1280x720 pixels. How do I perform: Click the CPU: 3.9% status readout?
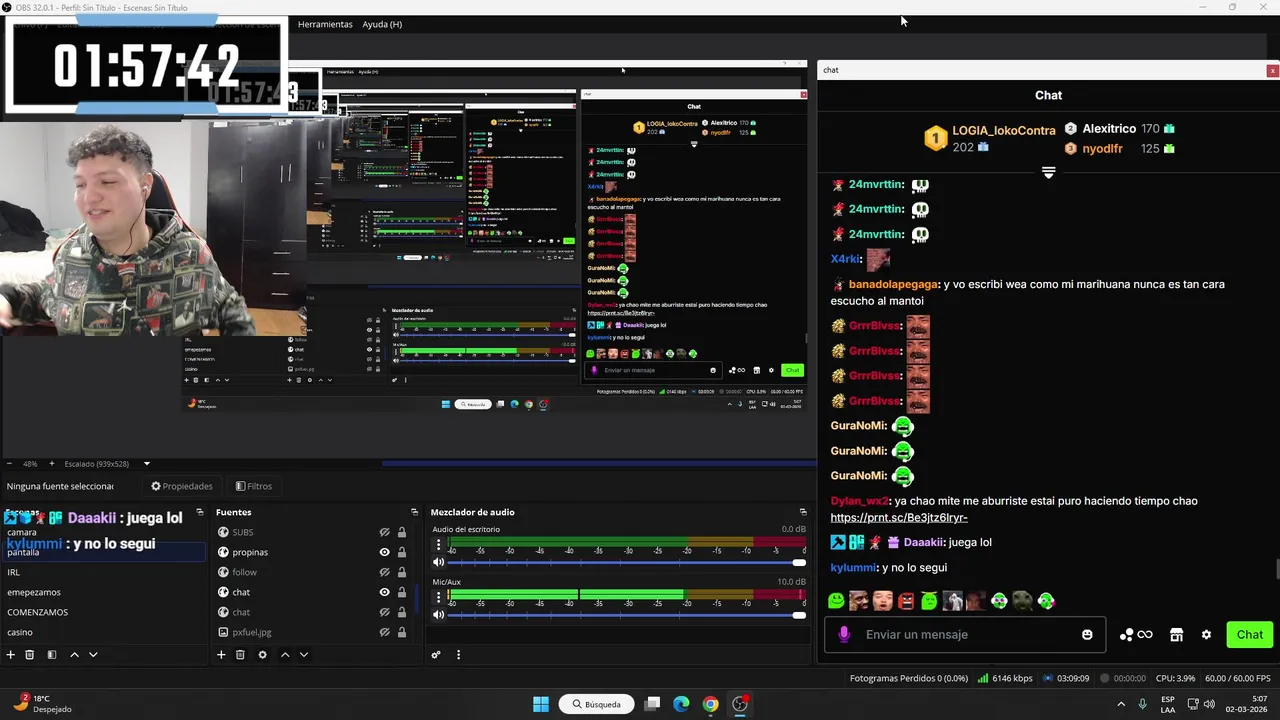point(1174,678)
